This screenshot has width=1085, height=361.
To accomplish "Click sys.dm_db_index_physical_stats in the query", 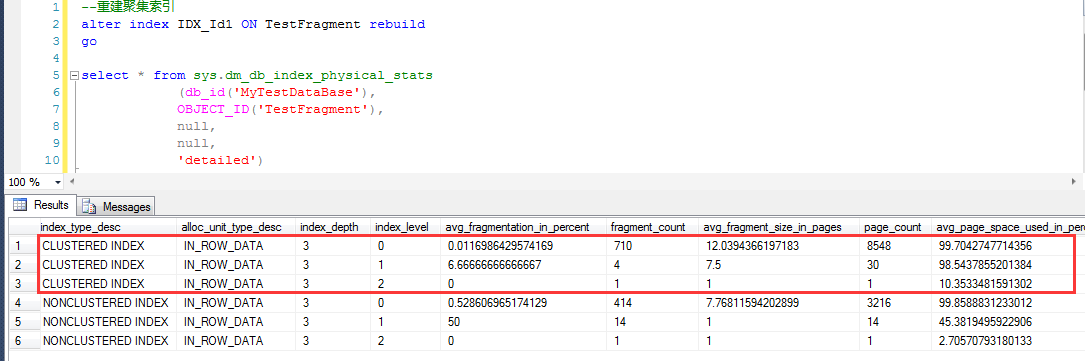I will point(313,75).
